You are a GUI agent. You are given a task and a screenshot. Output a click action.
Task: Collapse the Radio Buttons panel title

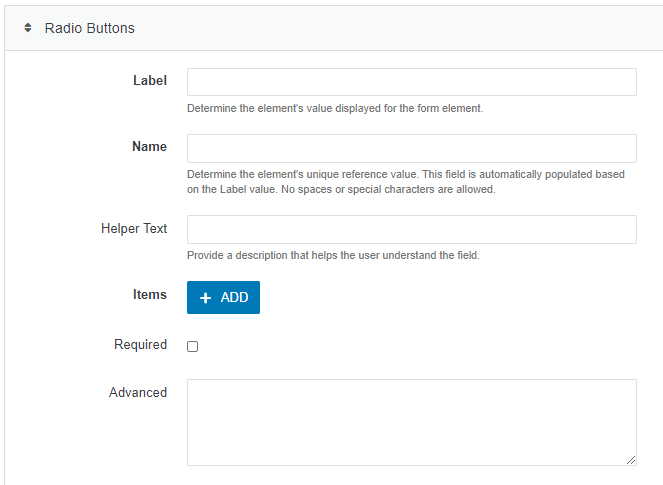click(89, 28)
